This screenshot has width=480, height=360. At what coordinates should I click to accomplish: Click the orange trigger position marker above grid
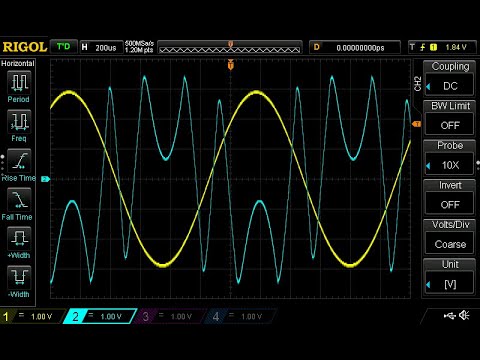[230, 64]
